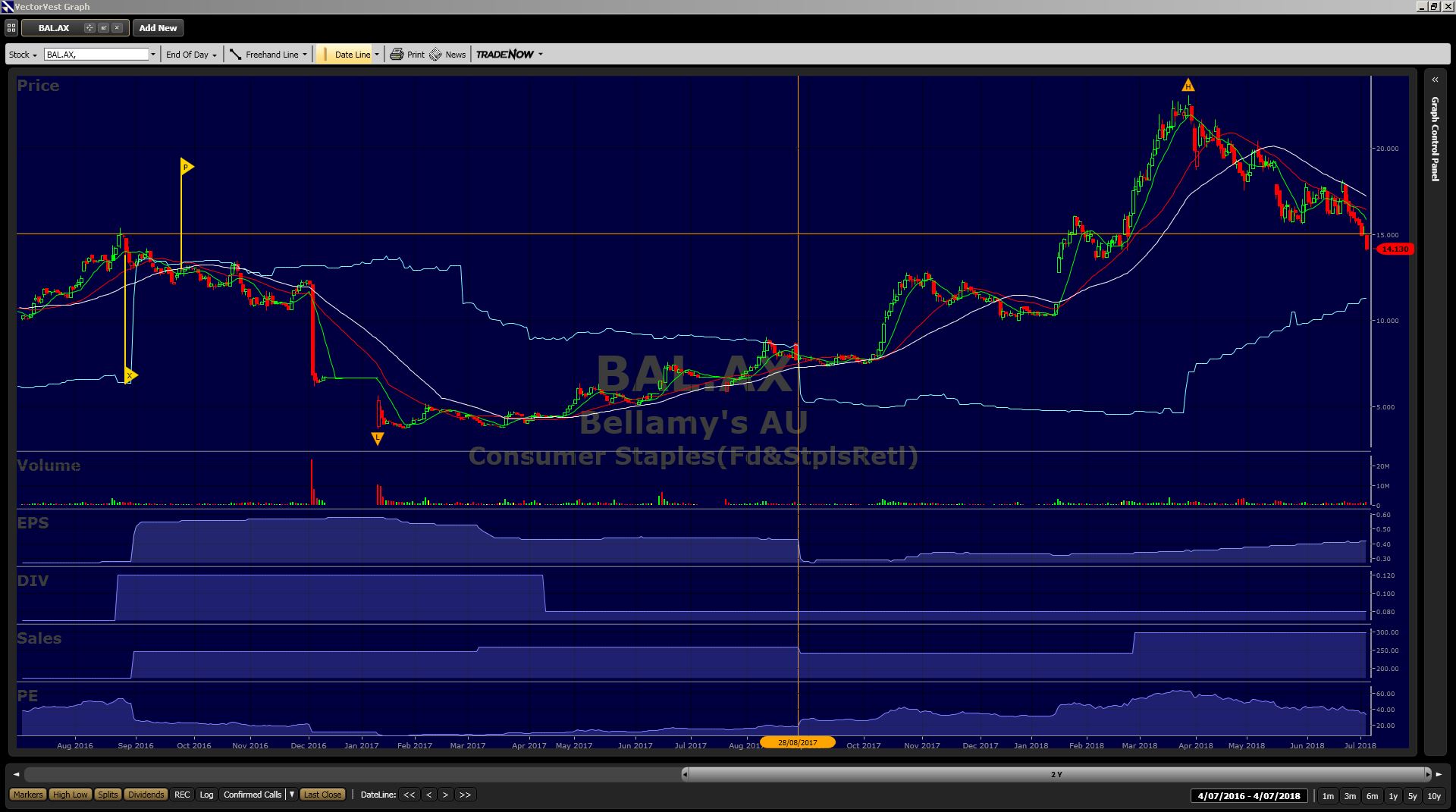The width and height of the screenshot is (1456, 812).
Task: Toggle the Last Close button
Action: [322, 795]
